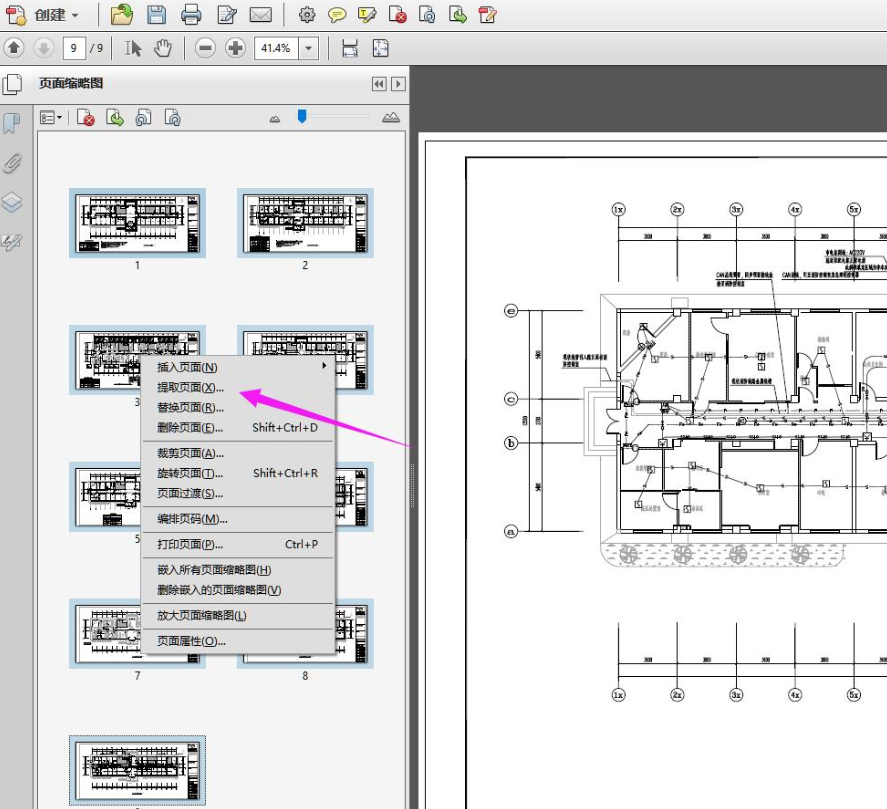The width and height of the screenshot is (887, 809).
Task: Click rotate clockwise icon in thumbnail panel
Action: point(173,118)
